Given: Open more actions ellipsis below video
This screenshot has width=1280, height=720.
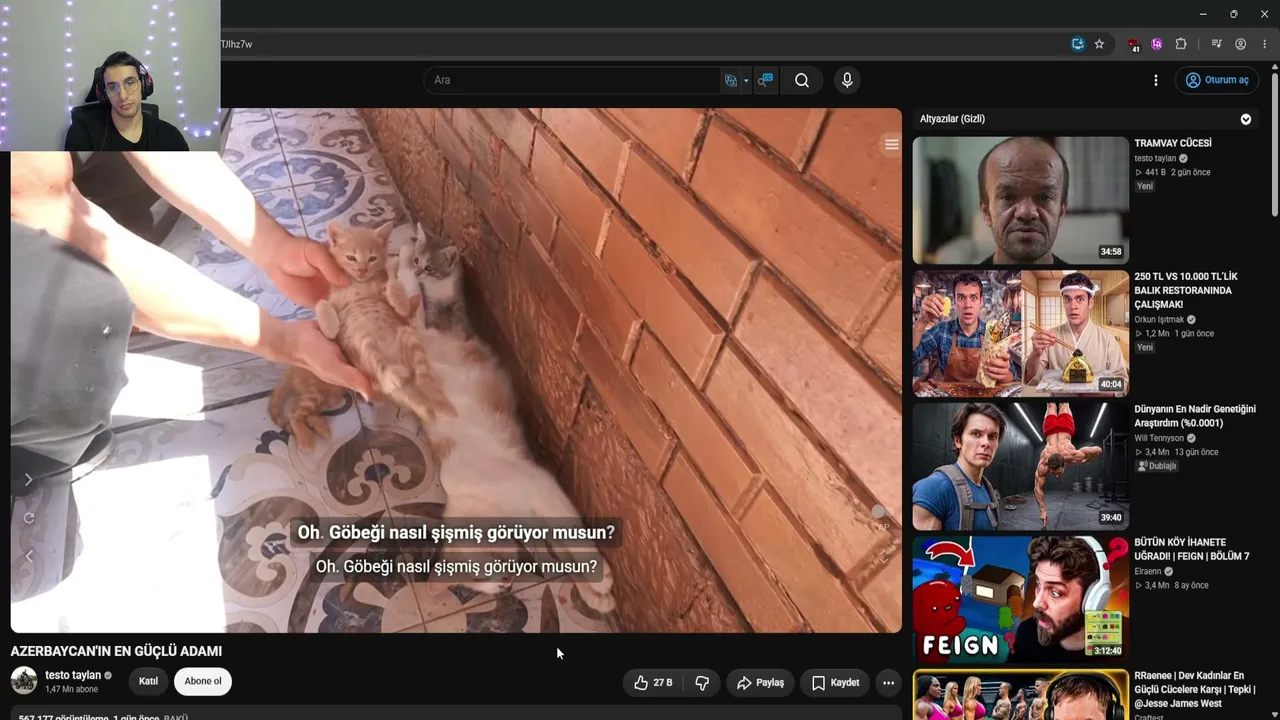Looking at the screenshot, I should coord(888,683).
